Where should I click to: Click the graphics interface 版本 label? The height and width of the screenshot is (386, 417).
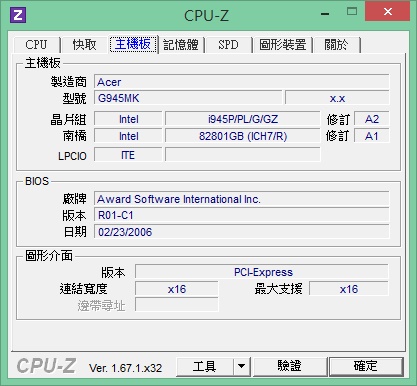point(113,273)
